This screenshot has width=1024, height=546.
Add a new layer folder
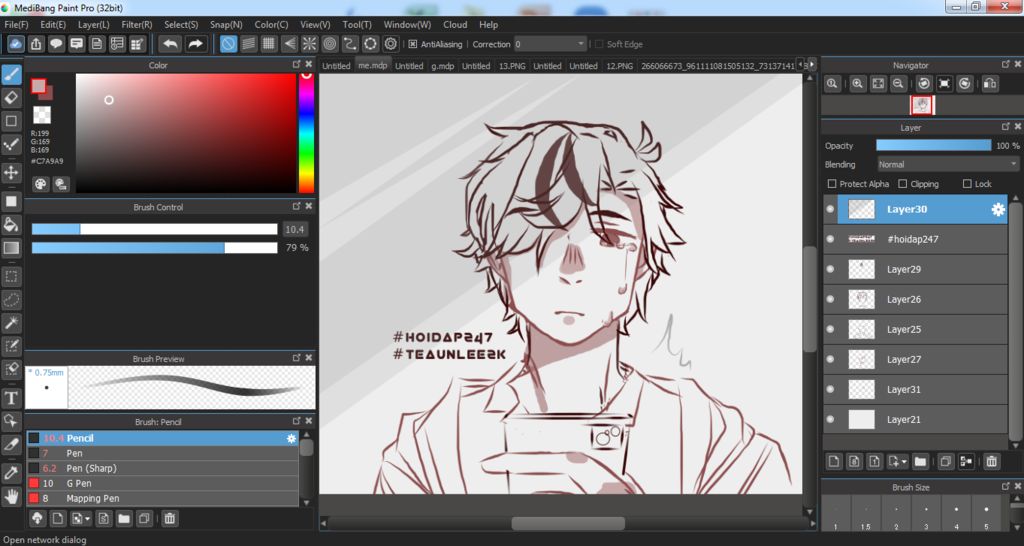[x=920, y=462]
